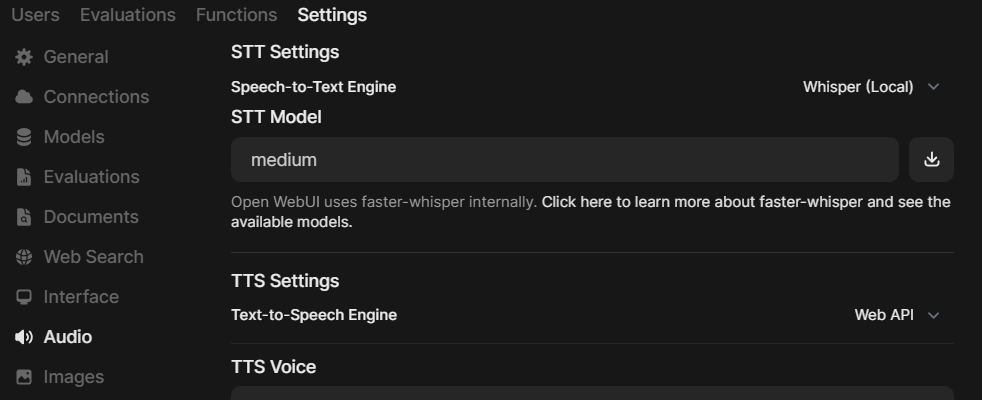Open the Text-to-Speech Engine dropdown
This screenshot has width=982, height=400.
(x=896, y=315)
